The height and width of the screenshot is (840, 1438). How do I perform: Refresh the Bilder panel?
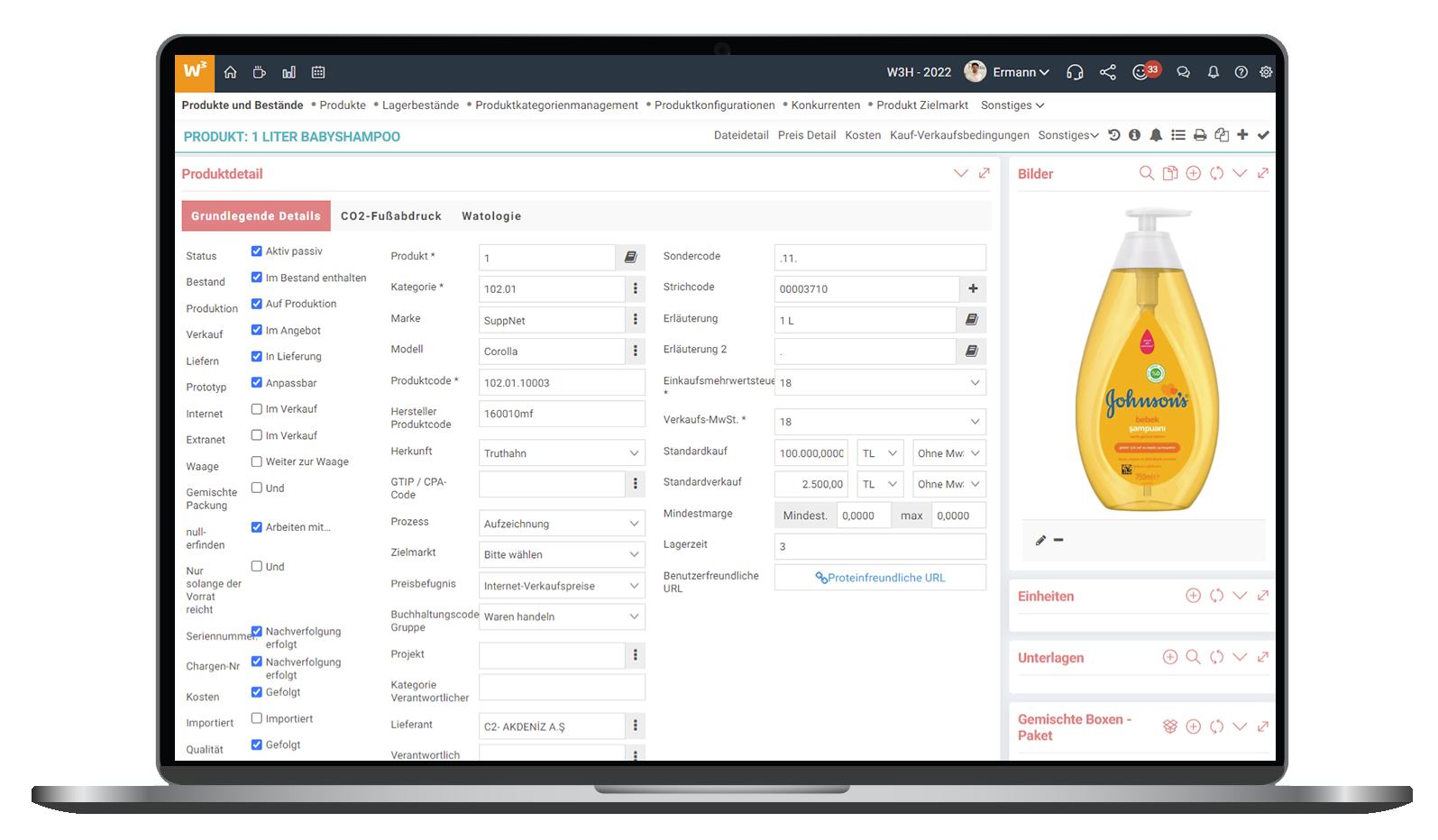pyautogui.click(x=1216, y=173)
